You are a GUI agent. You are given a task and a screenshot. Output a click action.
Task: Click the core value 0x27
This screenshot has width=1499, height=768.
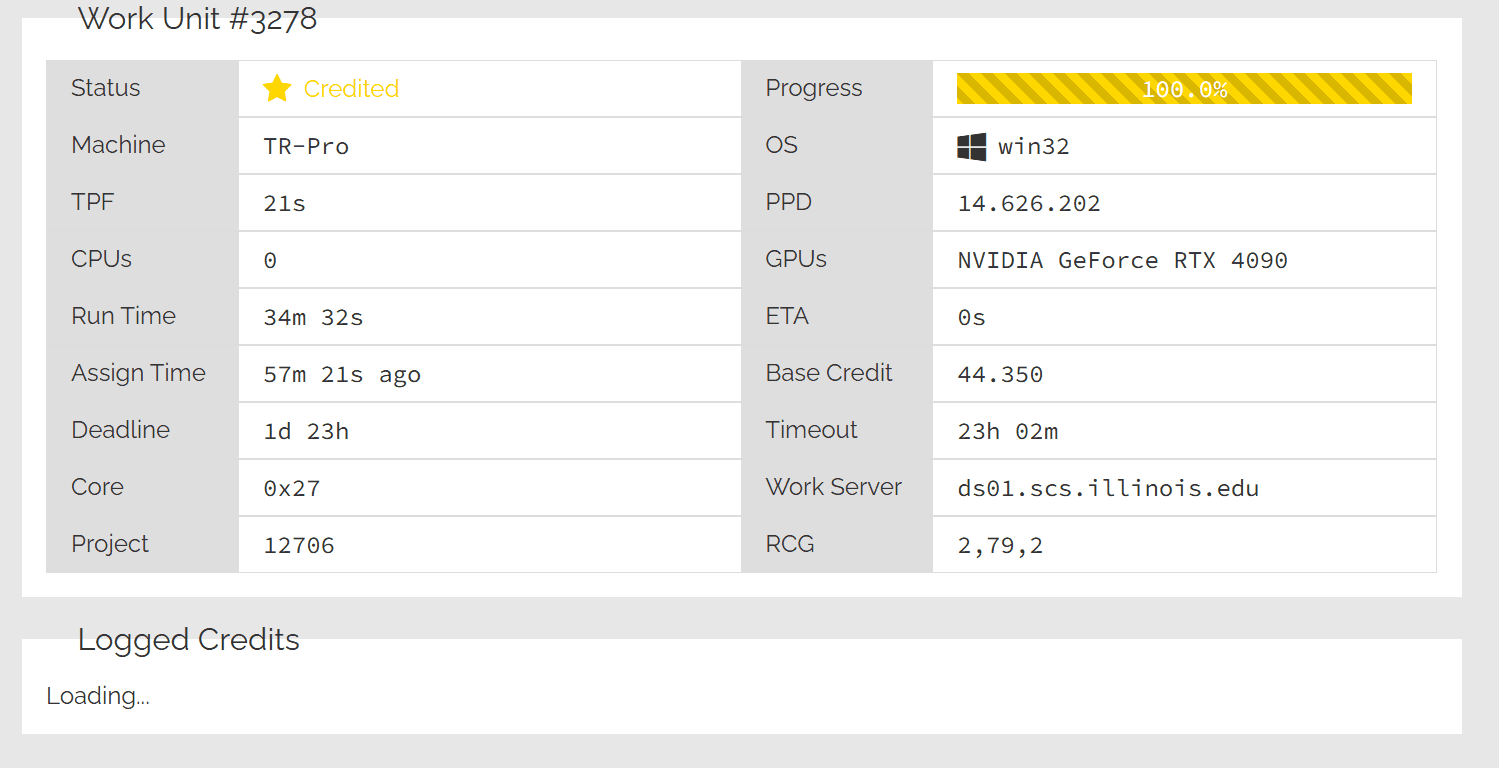(x=292, y=489)
